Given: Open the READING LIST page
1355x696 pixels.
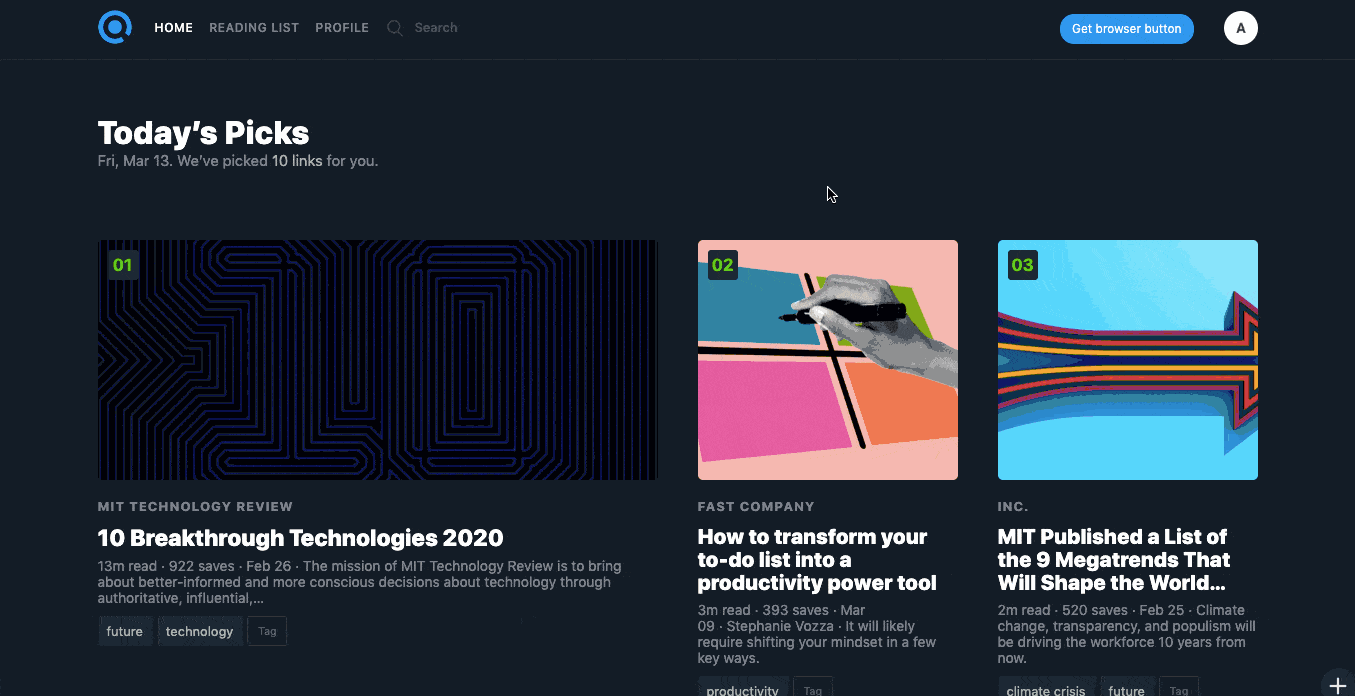Looking at the screenshot, I should 254,28.
